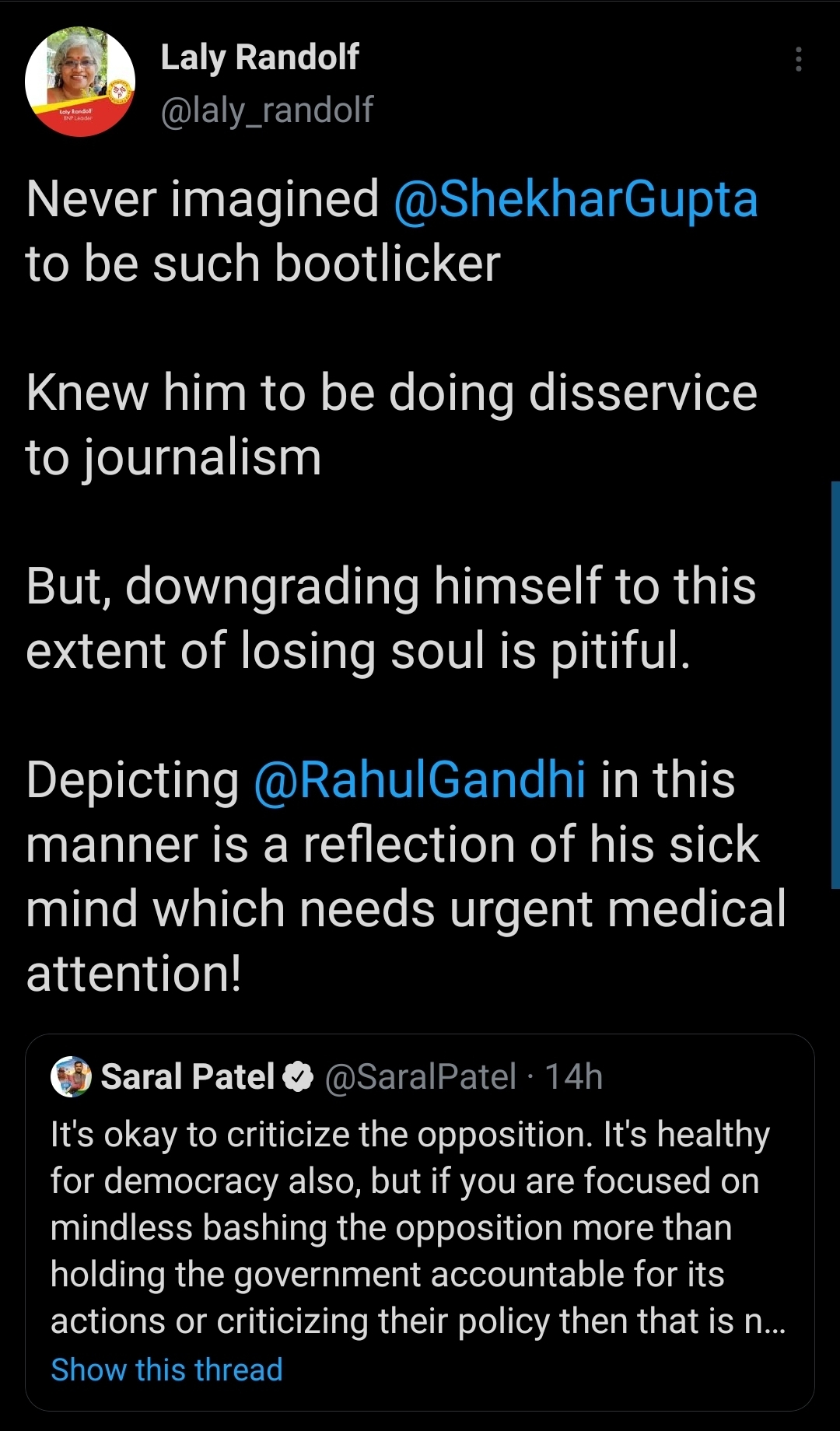
Task: Click the blue scrollbar on right edge
Action: pos(835,684)
